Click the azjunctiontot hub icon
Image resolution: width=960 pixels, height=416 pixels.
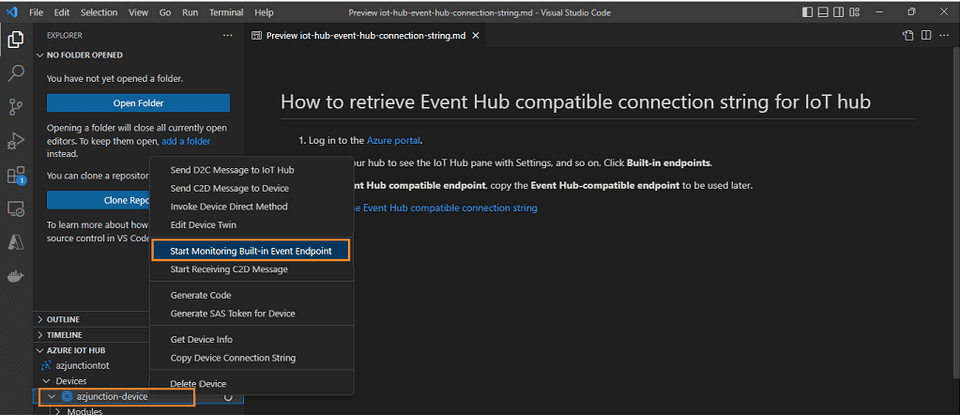tap(45, 366)
